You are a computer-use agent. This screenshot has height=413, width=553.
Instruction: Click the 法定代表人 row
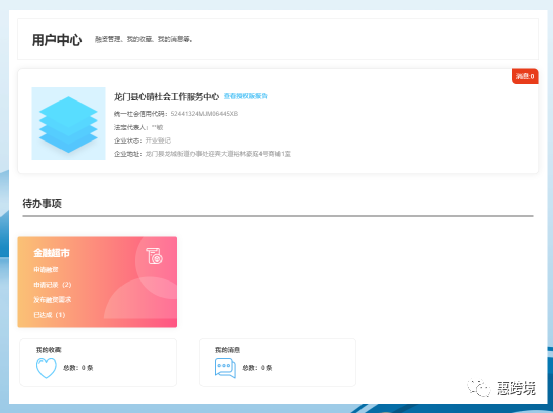[138, 127]
